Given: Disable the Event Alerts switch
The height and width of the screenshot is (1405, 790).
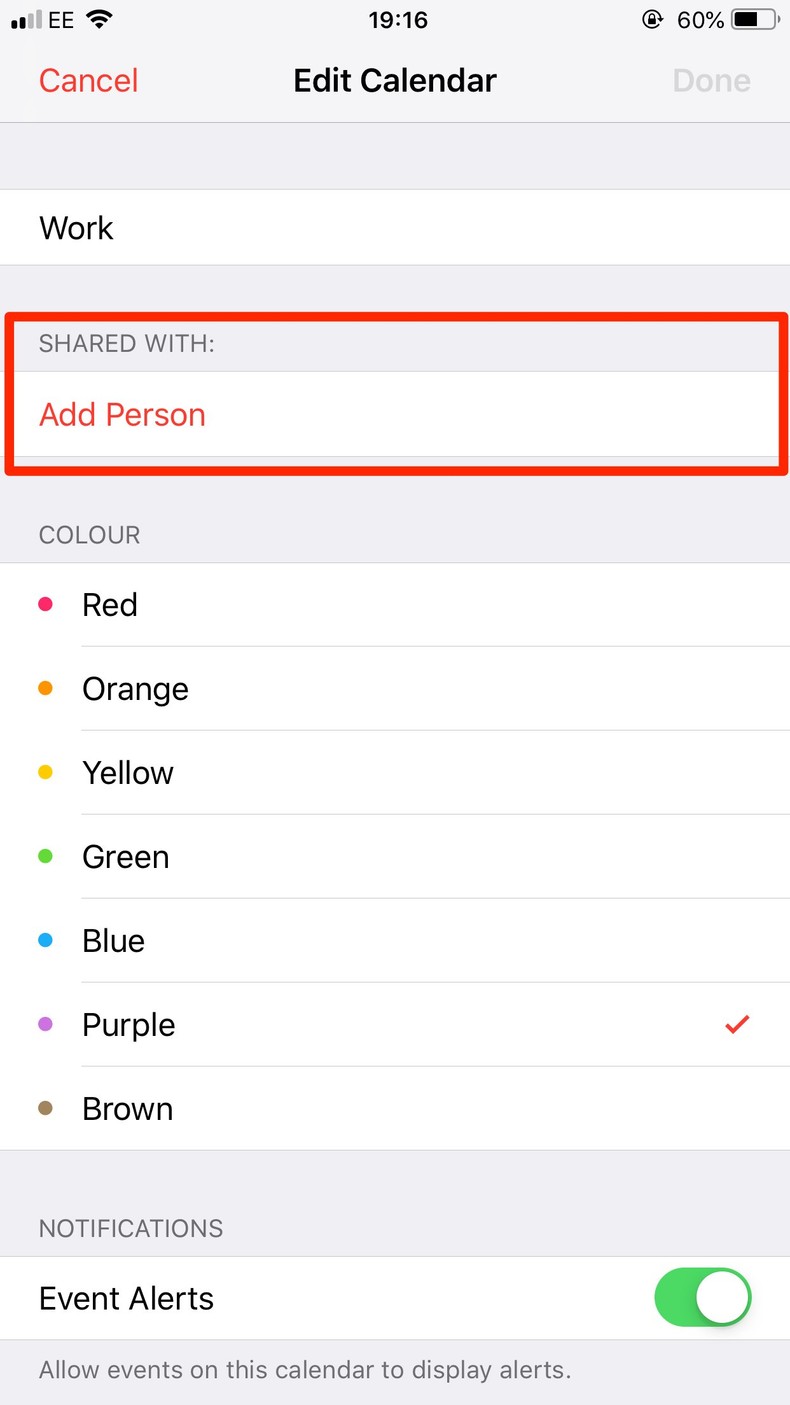Looking at the screenshot, I should pos(702,1298).
